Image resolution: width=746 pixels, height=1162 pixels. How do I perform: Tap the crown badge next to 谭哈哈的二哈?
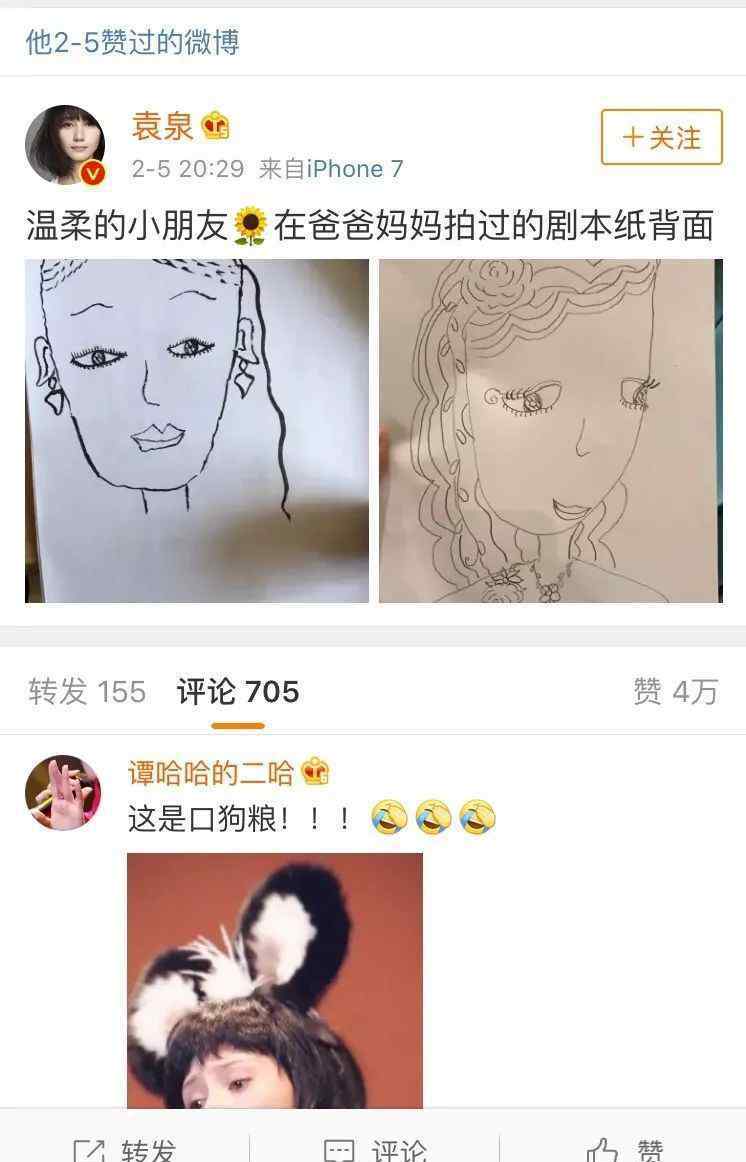[x=315, y=771]
